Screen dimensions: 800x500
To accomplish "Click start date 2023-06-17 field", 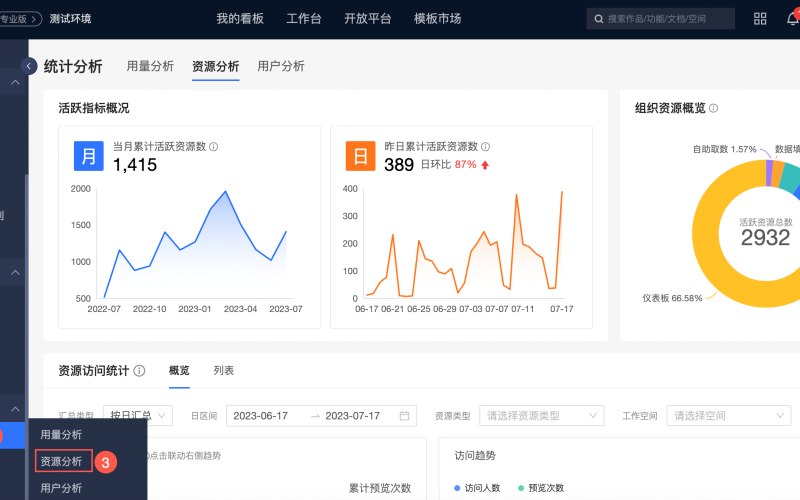I will [261, 416].
